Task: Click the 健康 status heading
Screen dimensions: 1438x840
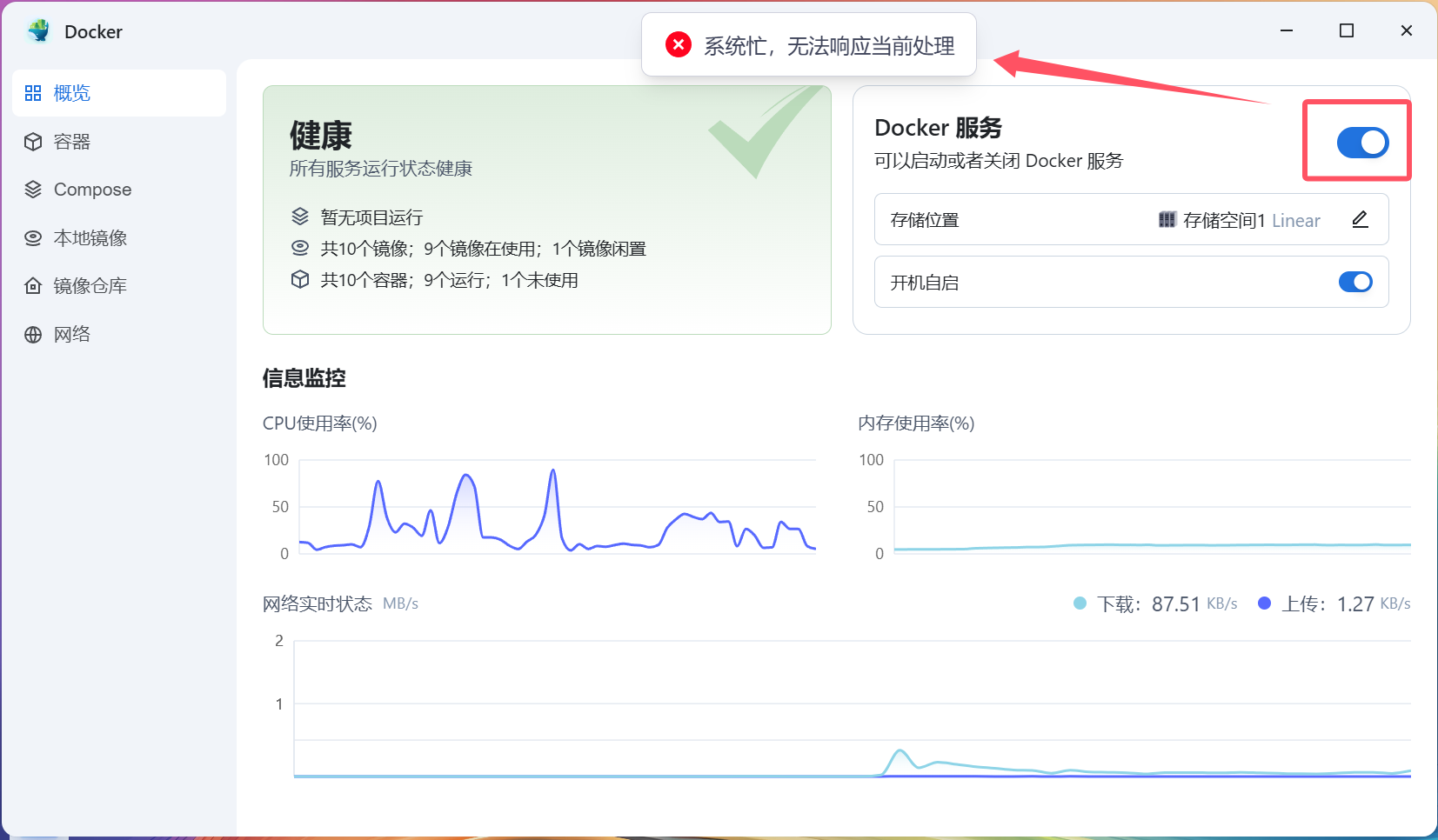Action: coord(320,136)
